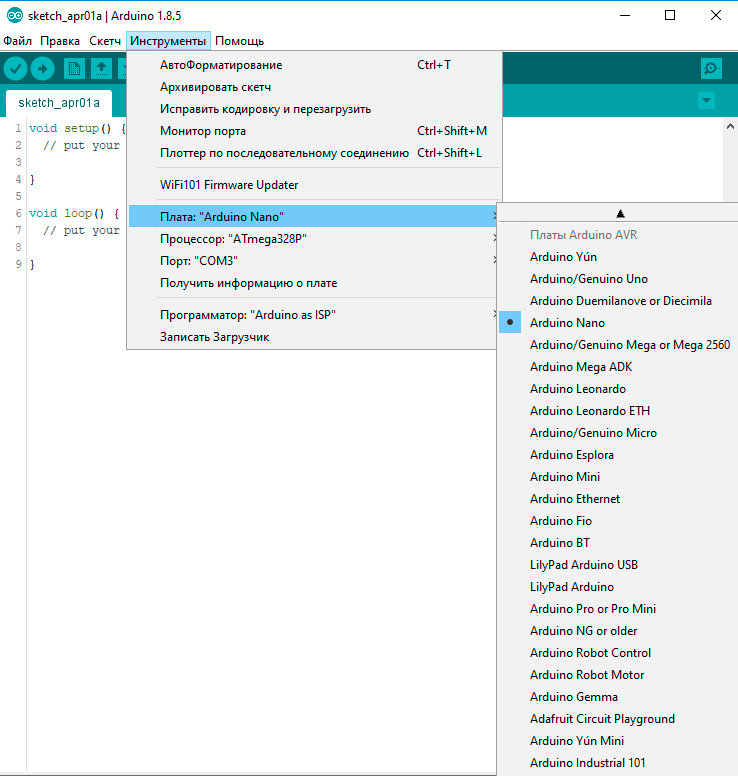Screen dimensions: 738x776
Task: Switch to the sketch_apr01a tab
Action: [x=59, y=103]
